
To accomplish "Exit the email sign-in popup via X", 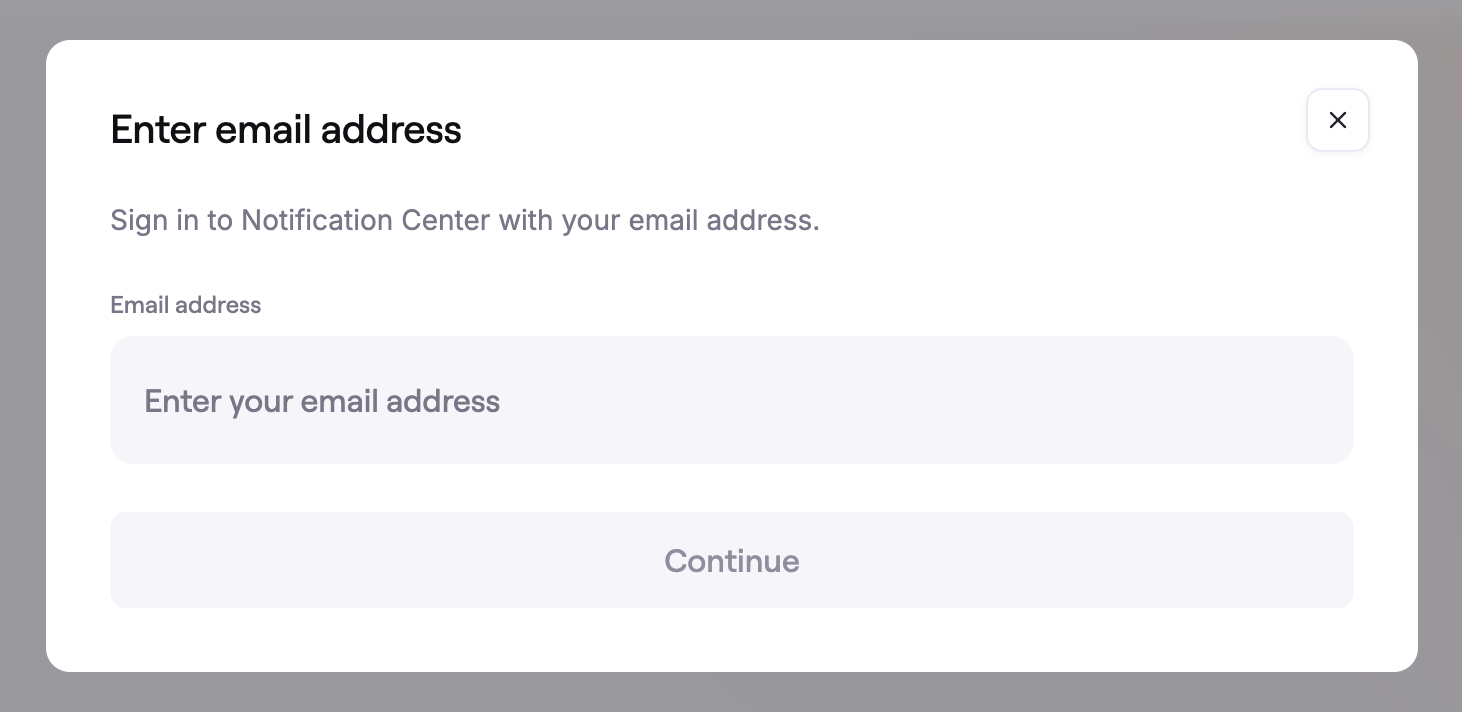I will point(1337,120).
